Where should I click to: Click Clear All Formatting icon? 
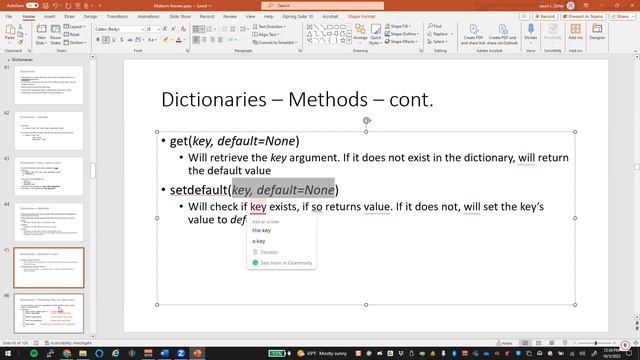pos(183,29)
